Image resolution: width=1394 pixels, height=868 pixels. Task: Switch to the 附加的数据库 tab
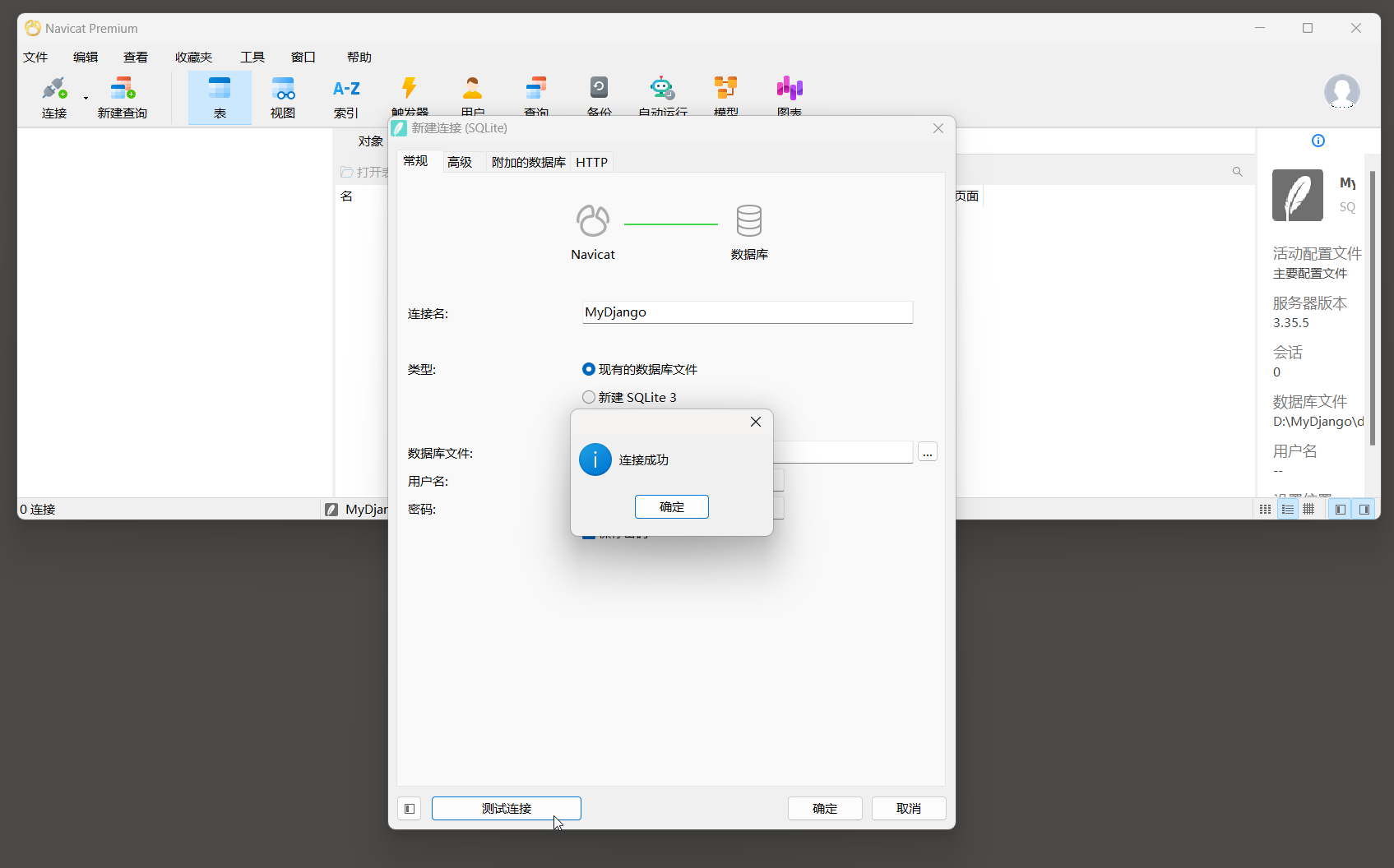[529, 162]
